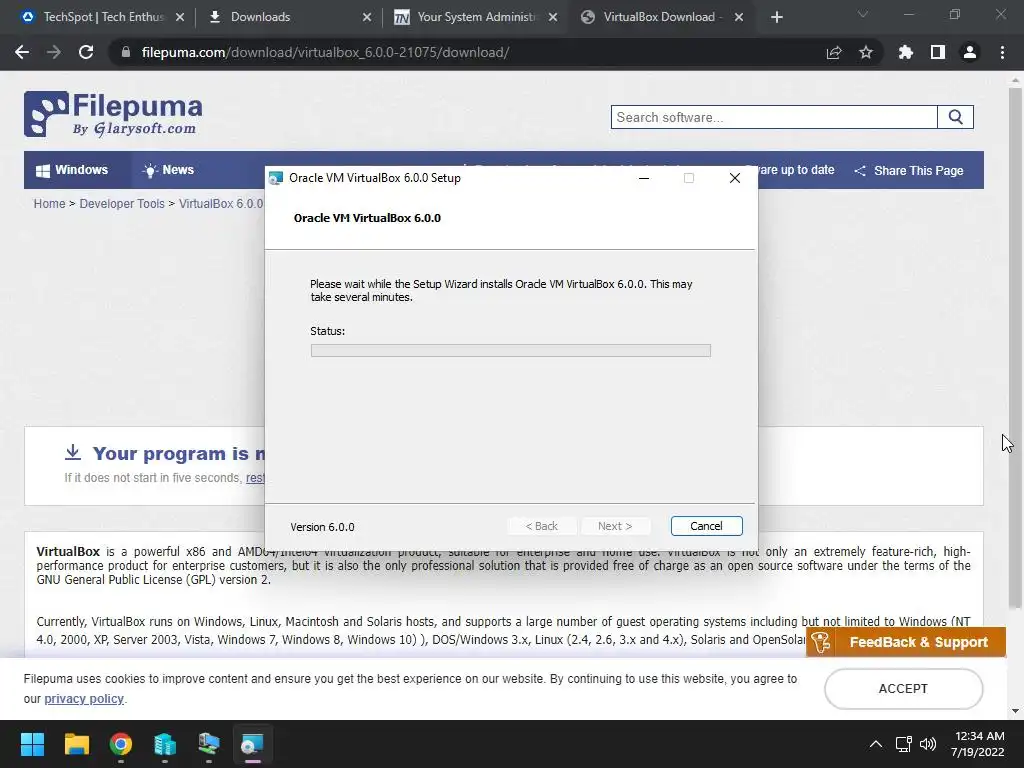Viewport: 1024px width, 768px height.
Task: Click Share This Page
Action: 908,170
